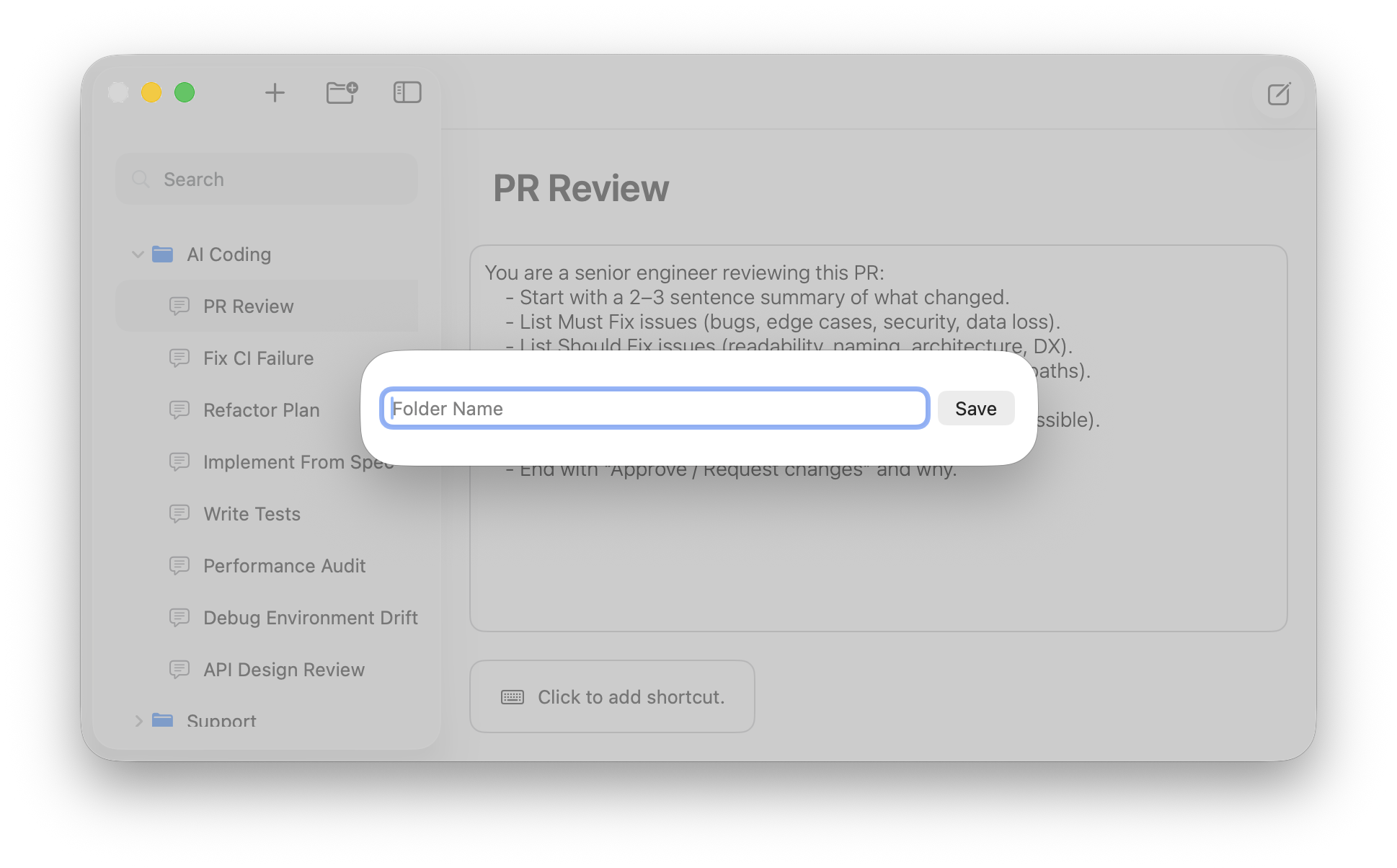Click the new folder icon in the toolbar
The image size is (1397, 868).
click(x=342, y=92)
